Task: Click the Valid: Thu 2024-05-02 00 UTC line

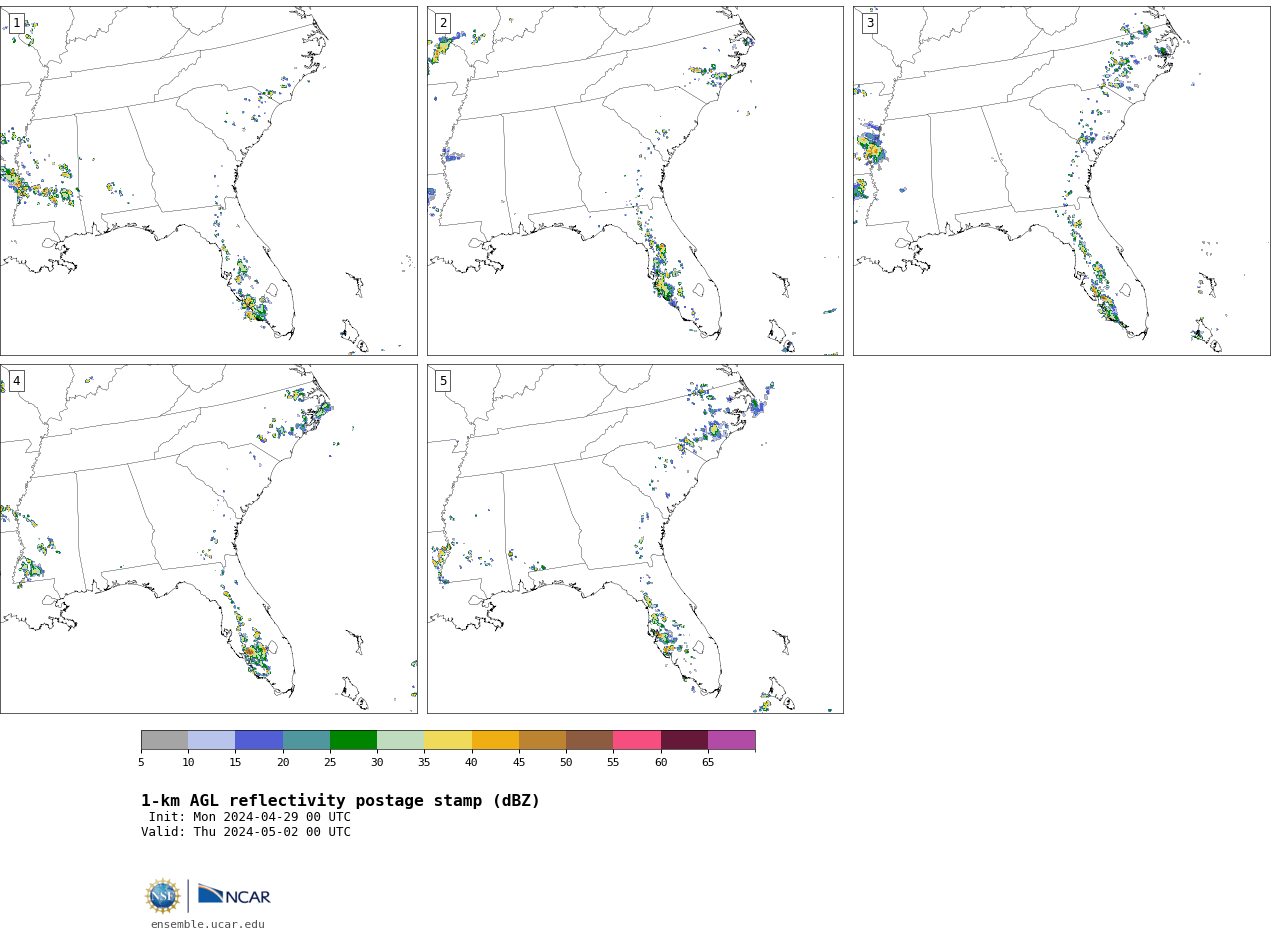Action: (246, 832)
